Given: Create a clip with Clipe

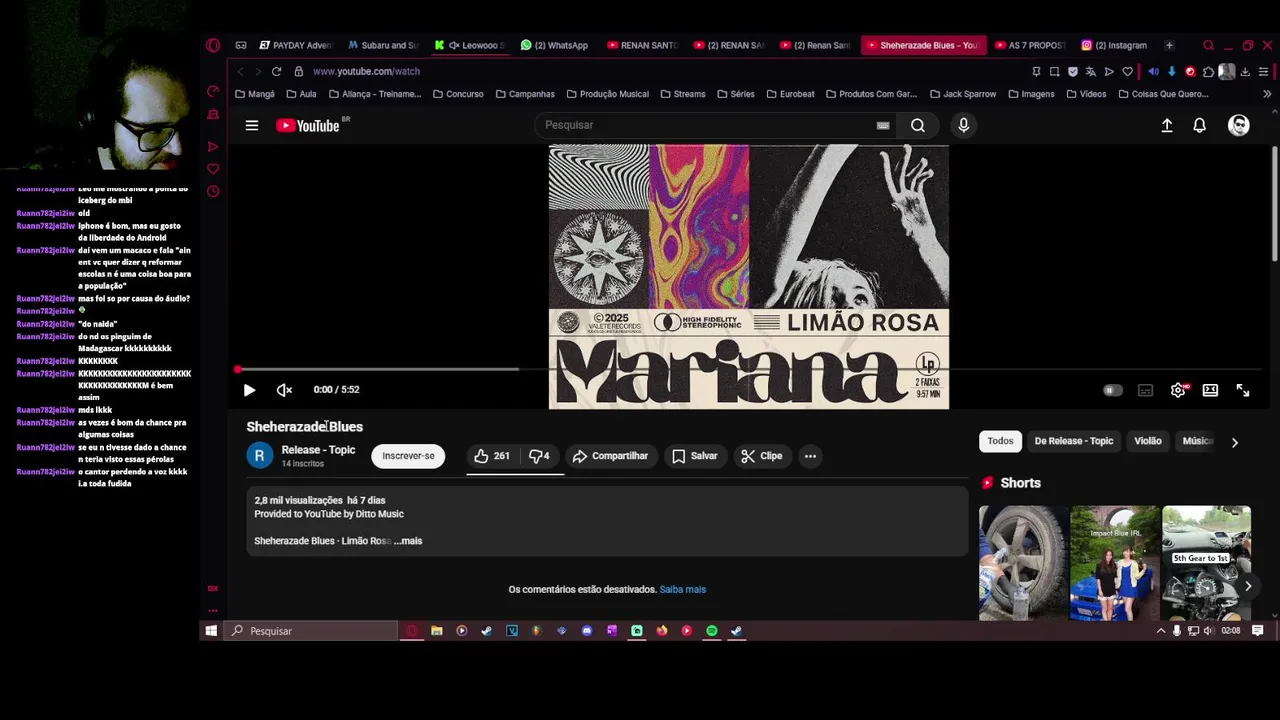Looking at the screenshot, I should [761, 456].
